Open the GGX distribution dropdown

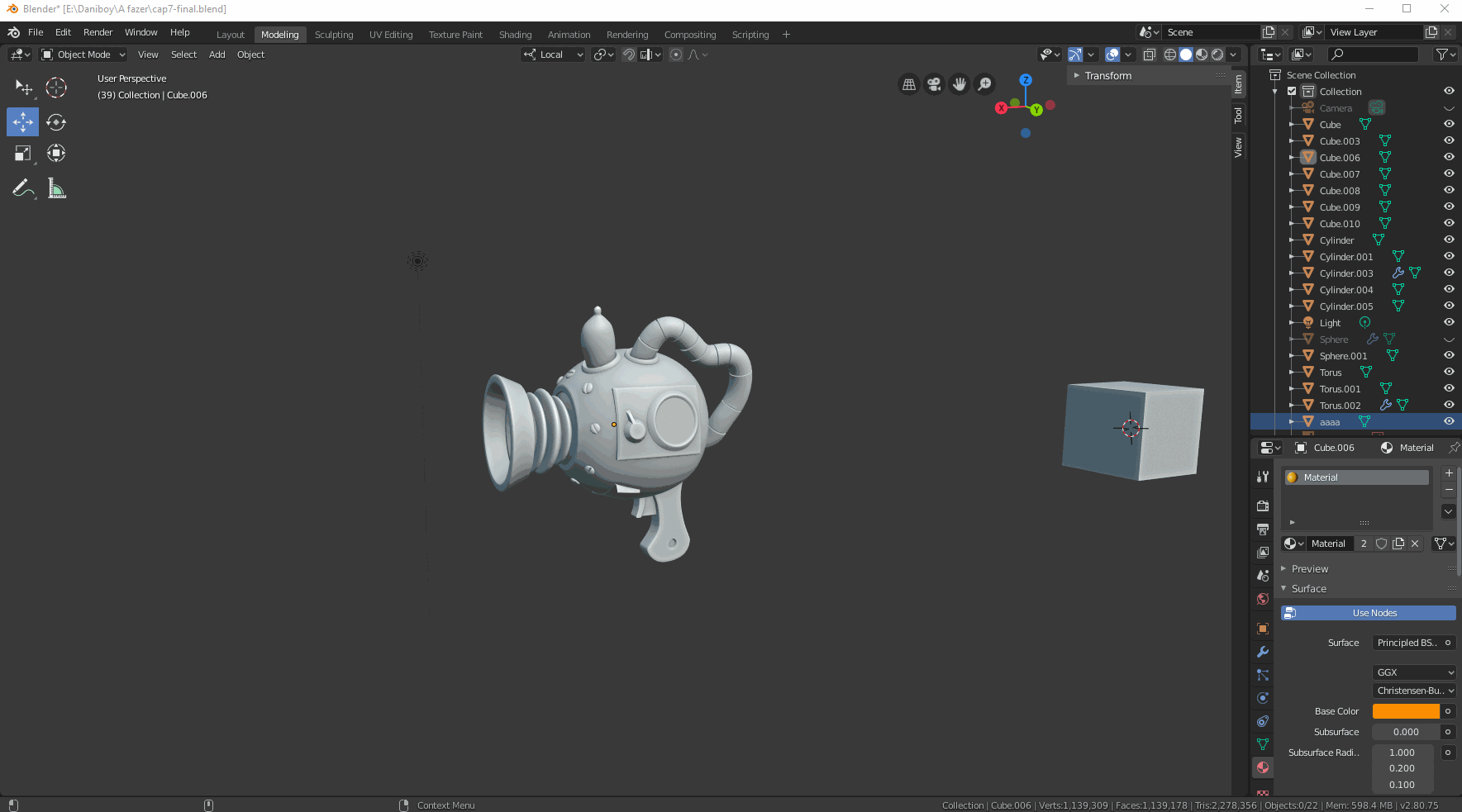pyautogui.click(x=1414, y=672)
